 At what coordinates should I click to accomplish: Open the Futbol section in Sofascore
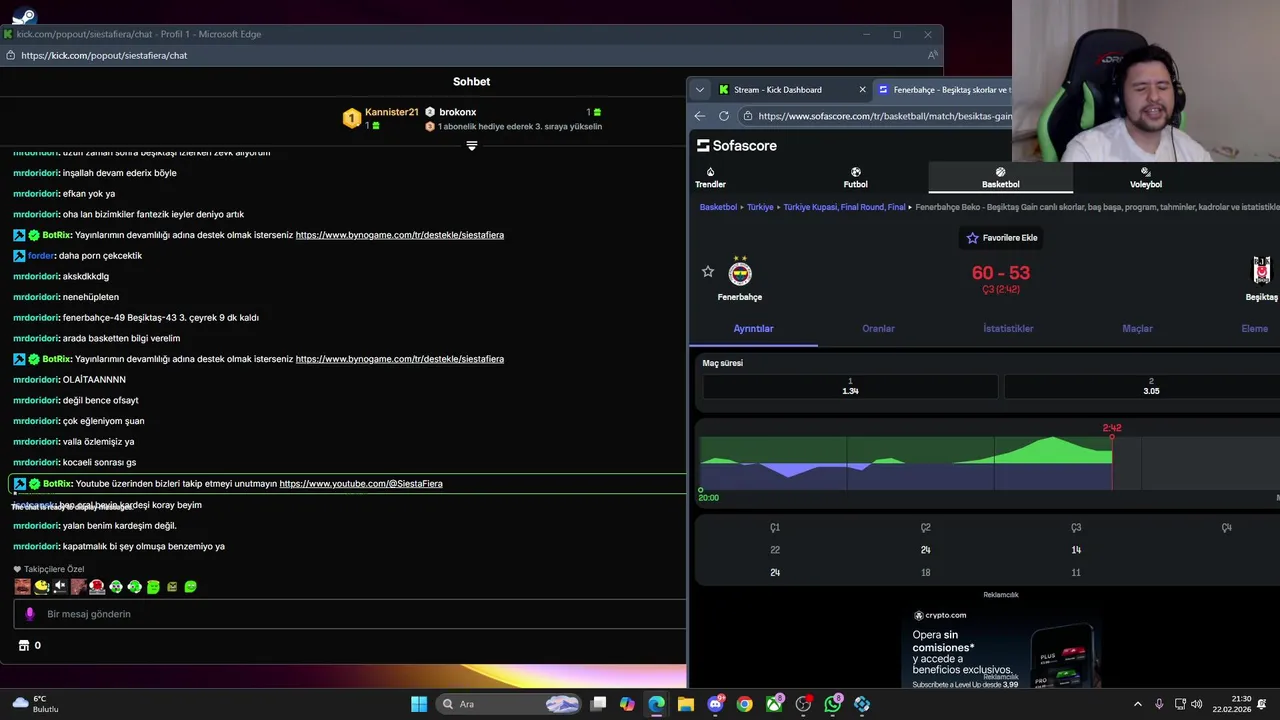855,178
